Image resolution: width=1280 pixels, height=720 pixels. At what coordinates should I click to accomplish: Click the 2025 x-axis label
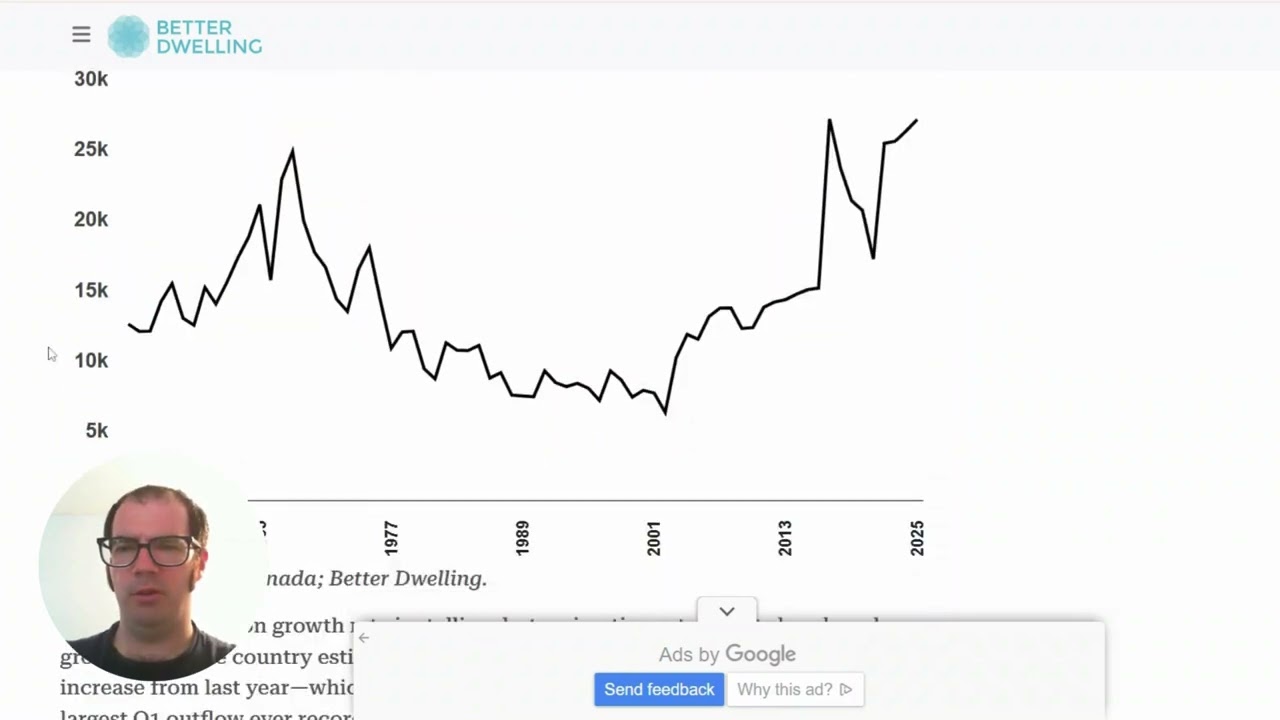coord(917,538)
